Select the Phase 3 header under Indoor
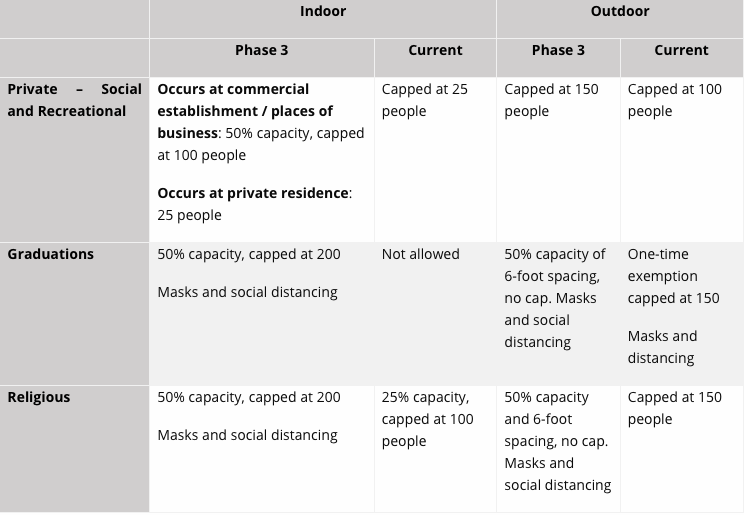This screenshot has height=515, width=744. coord(262,50)
